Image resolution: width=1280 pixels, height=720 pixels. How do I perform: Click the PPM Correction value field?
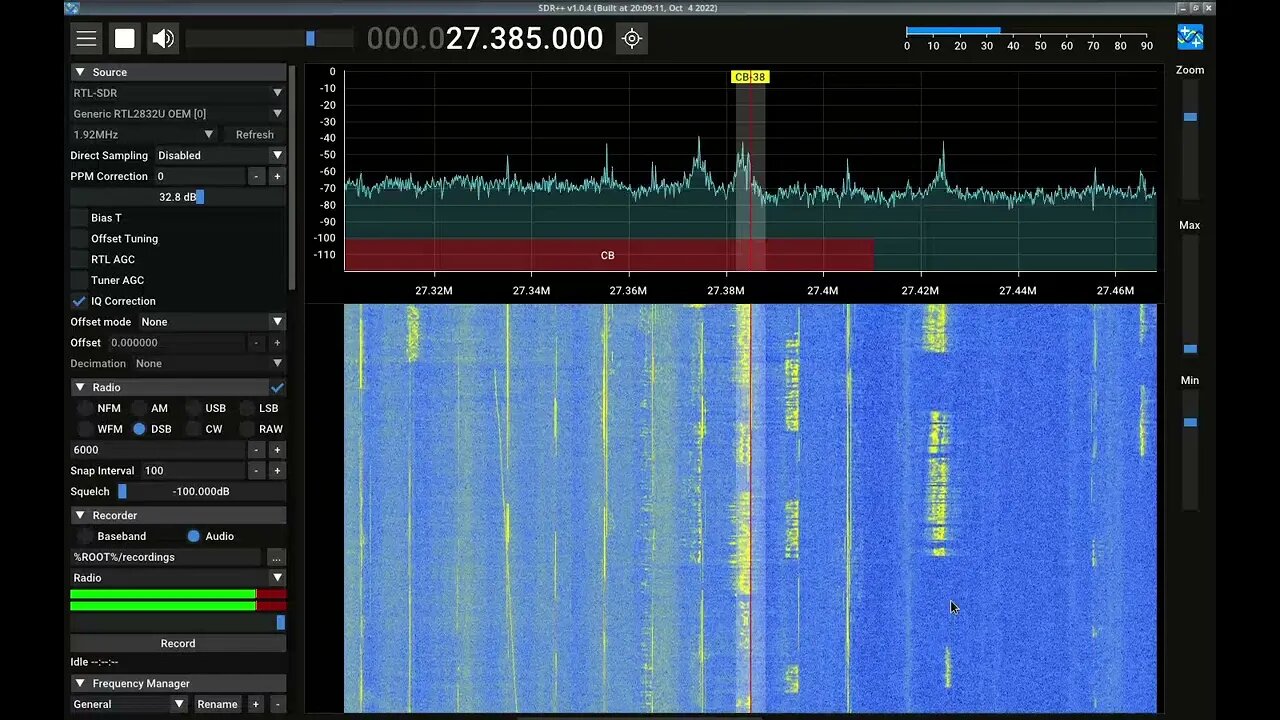198,176
